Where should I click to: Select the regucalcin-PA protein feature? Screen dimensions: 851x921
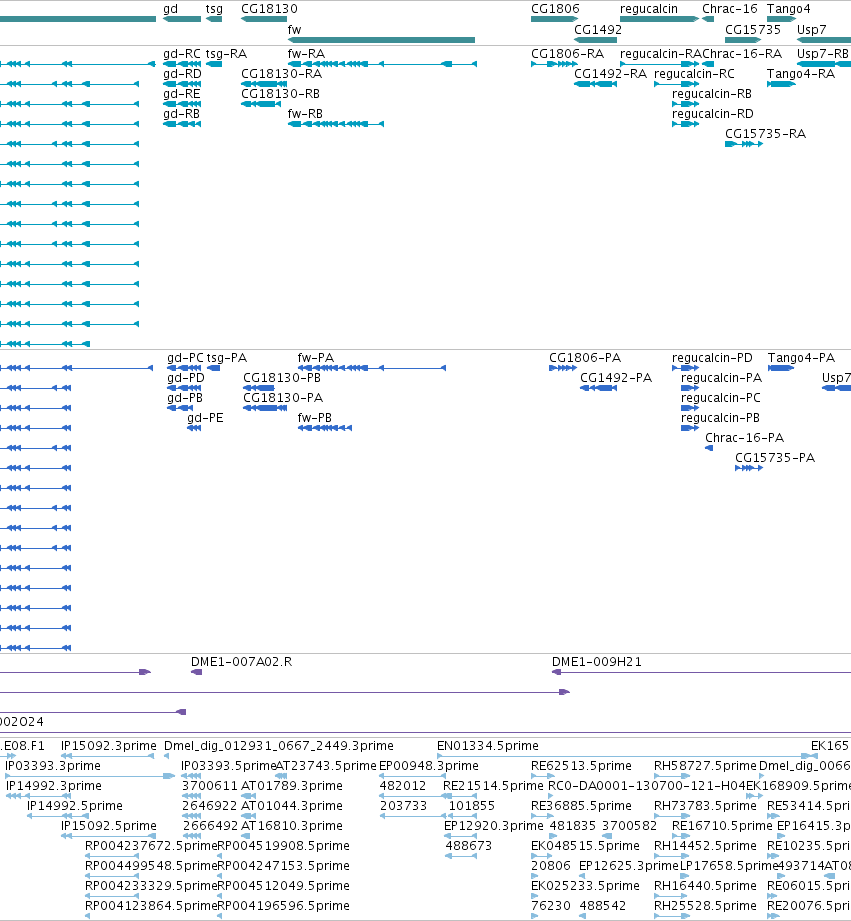690,388
